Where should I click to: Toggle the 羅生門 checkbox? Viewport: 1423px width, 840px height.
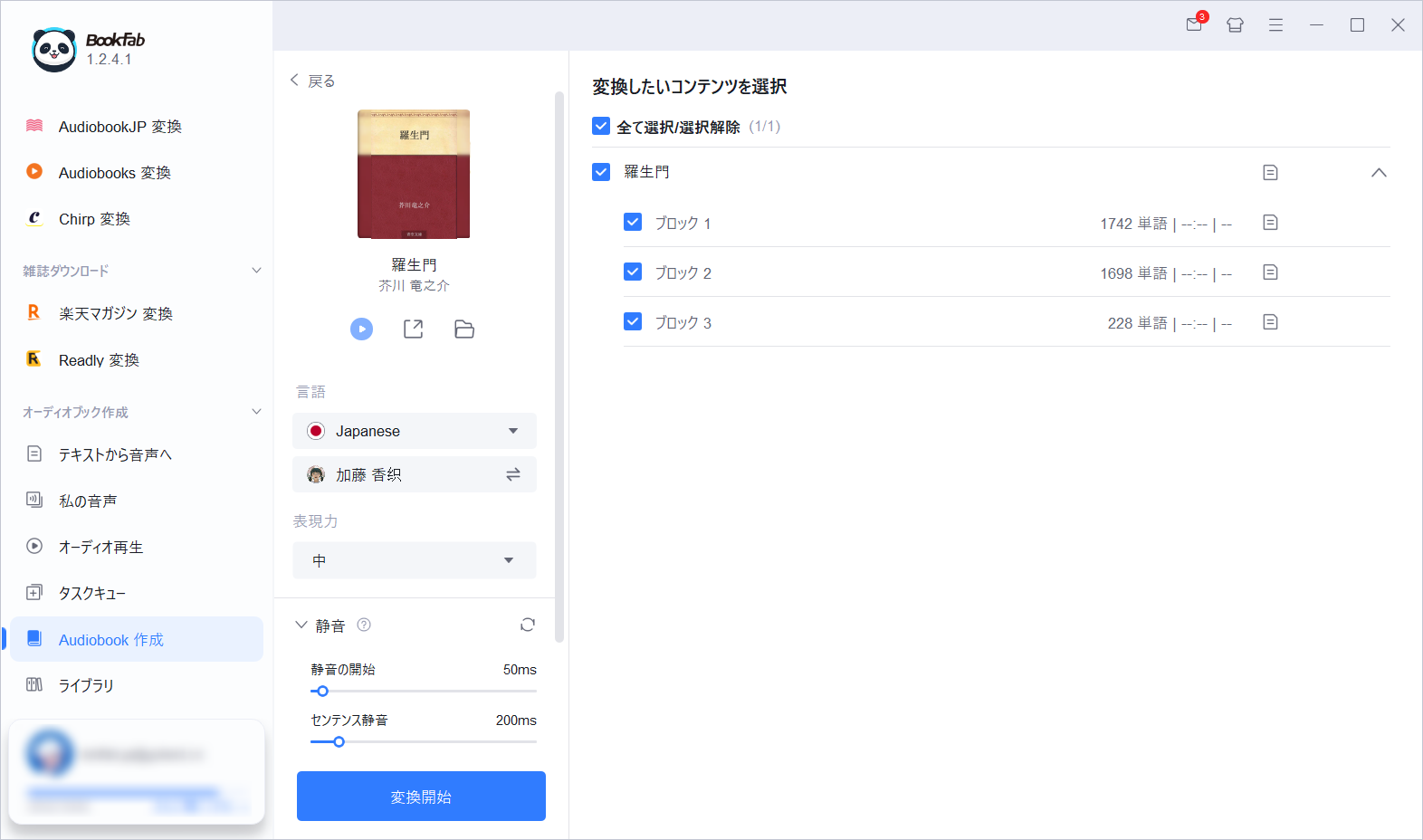click(601, 171)
